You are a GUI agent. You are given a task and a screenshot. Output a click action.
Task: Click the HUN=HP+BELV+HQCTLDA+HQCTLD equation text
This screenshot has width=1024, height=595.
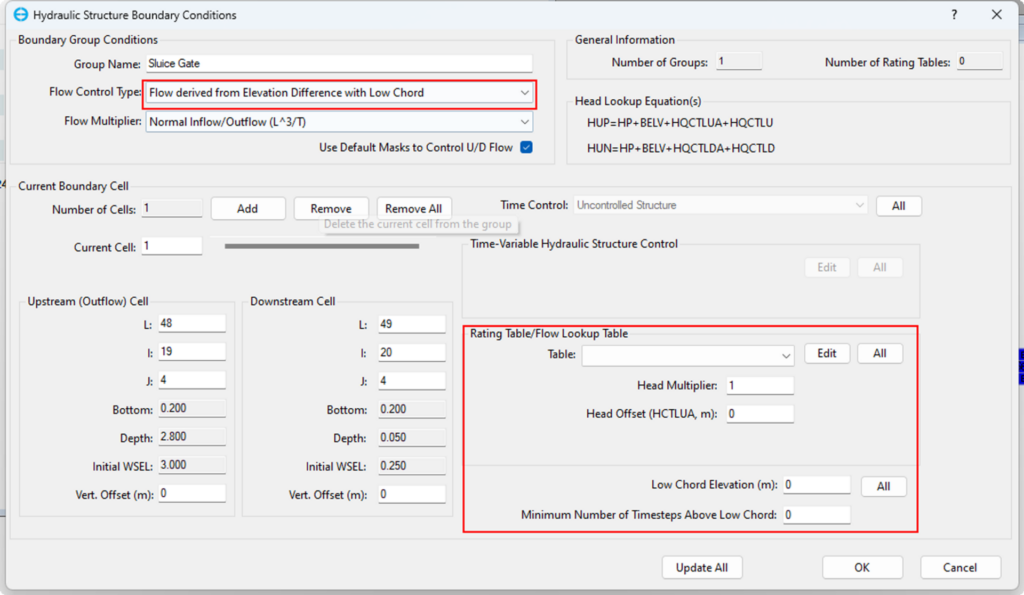pyautogui.click(x=681, y=148)
